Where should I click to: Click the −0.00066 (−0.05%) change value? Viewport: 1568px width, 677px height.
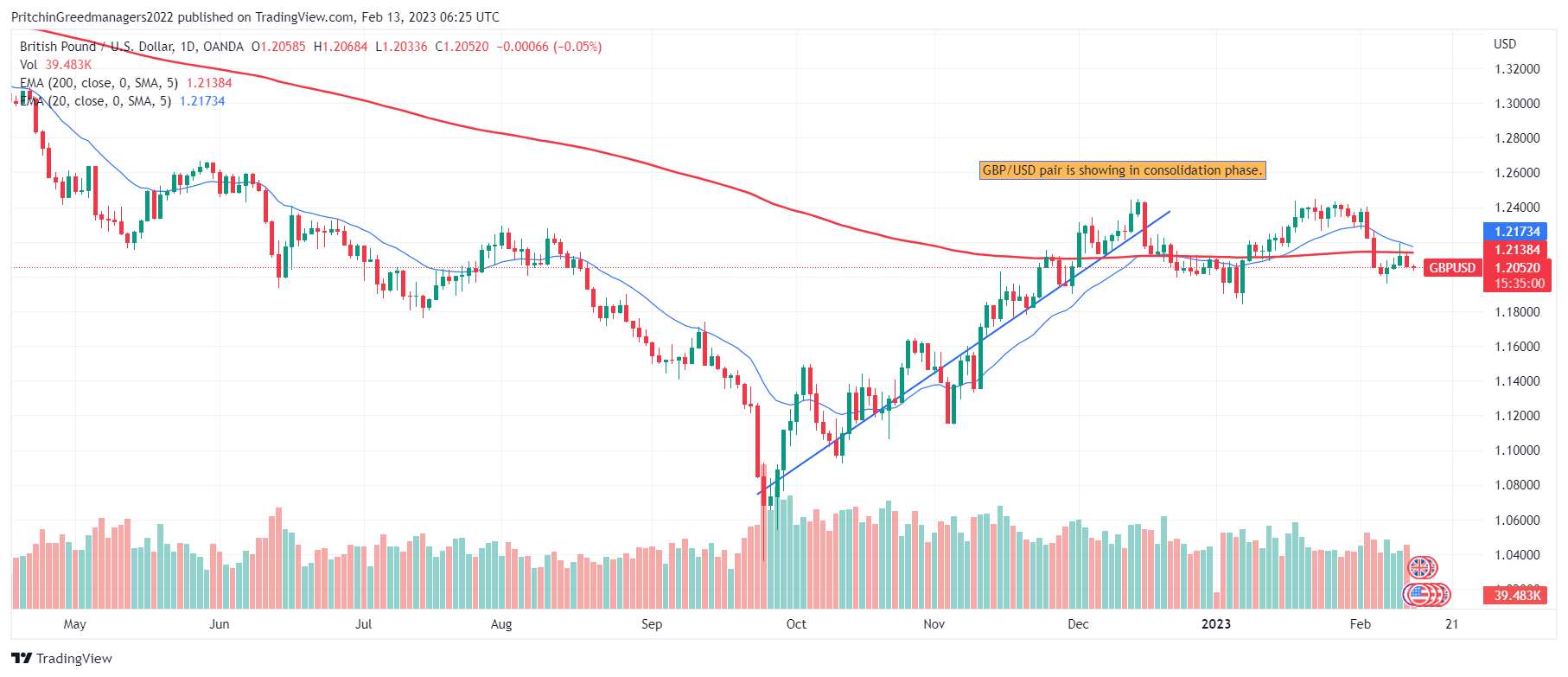point(549,47)
